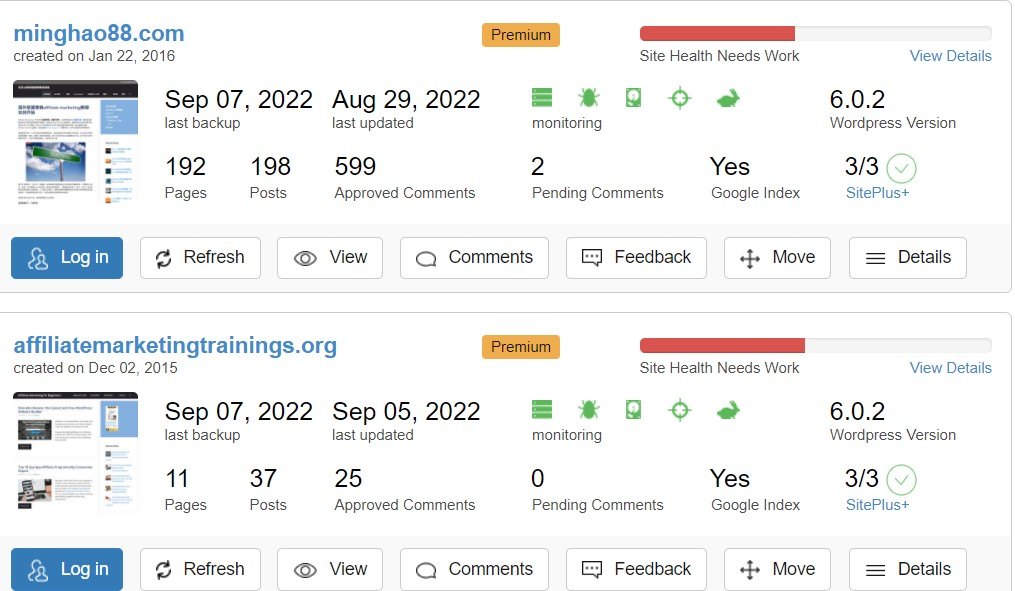This screenshot has width=1015, height=591.
Task: Click the rabbit speed icon for minghao88.com
Action: 728,99
